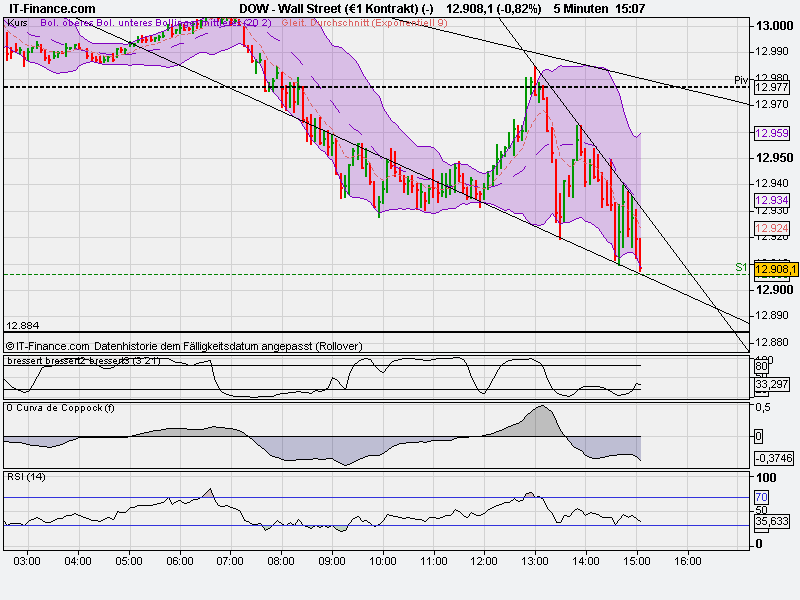Click the 08:00 time axis label

281,561
